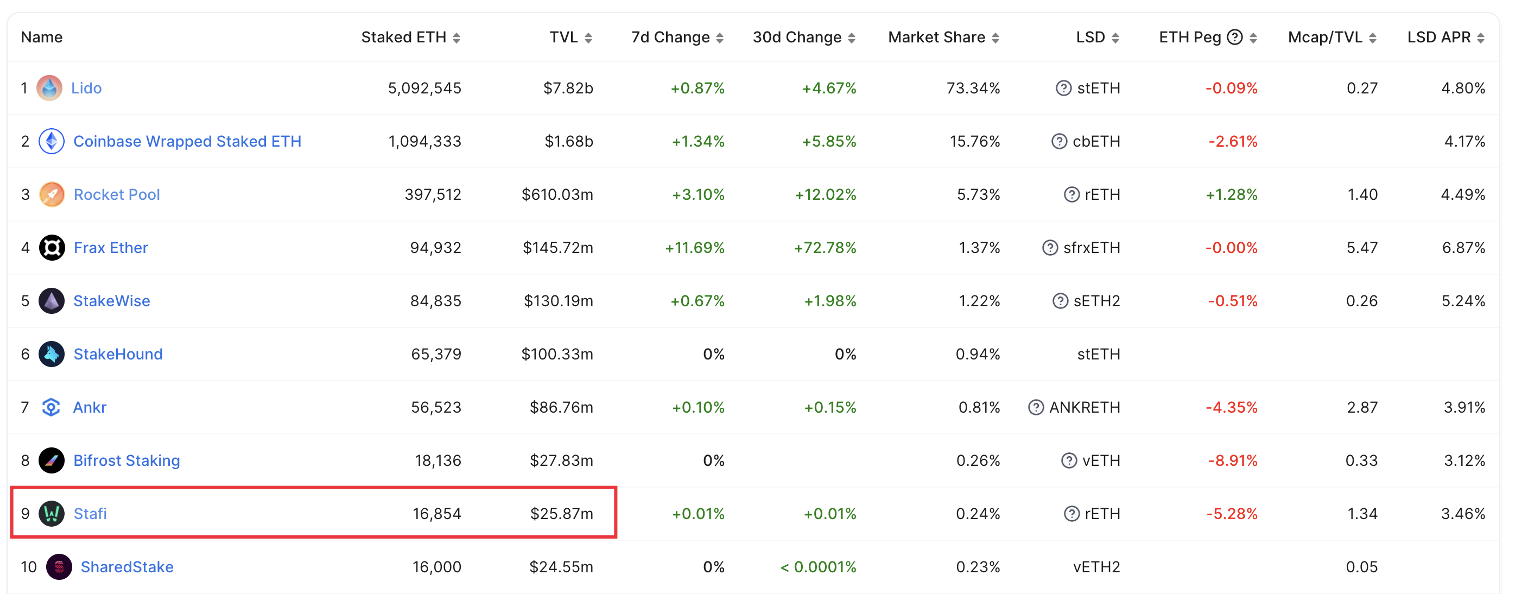Click the Lido protocol logo icon
1514x610 pixels.
49,88
